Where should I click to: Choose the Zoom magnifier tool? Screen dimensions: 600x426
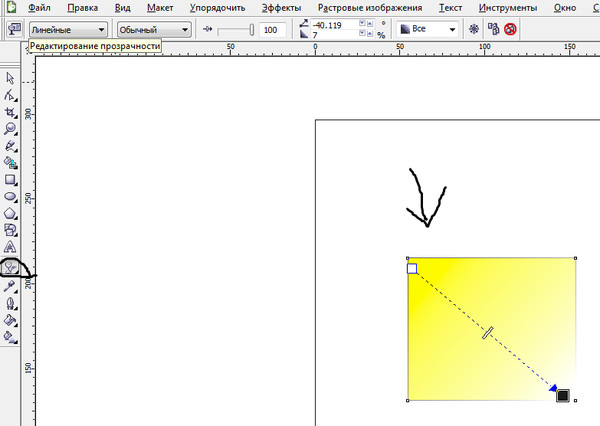point(10,129)
